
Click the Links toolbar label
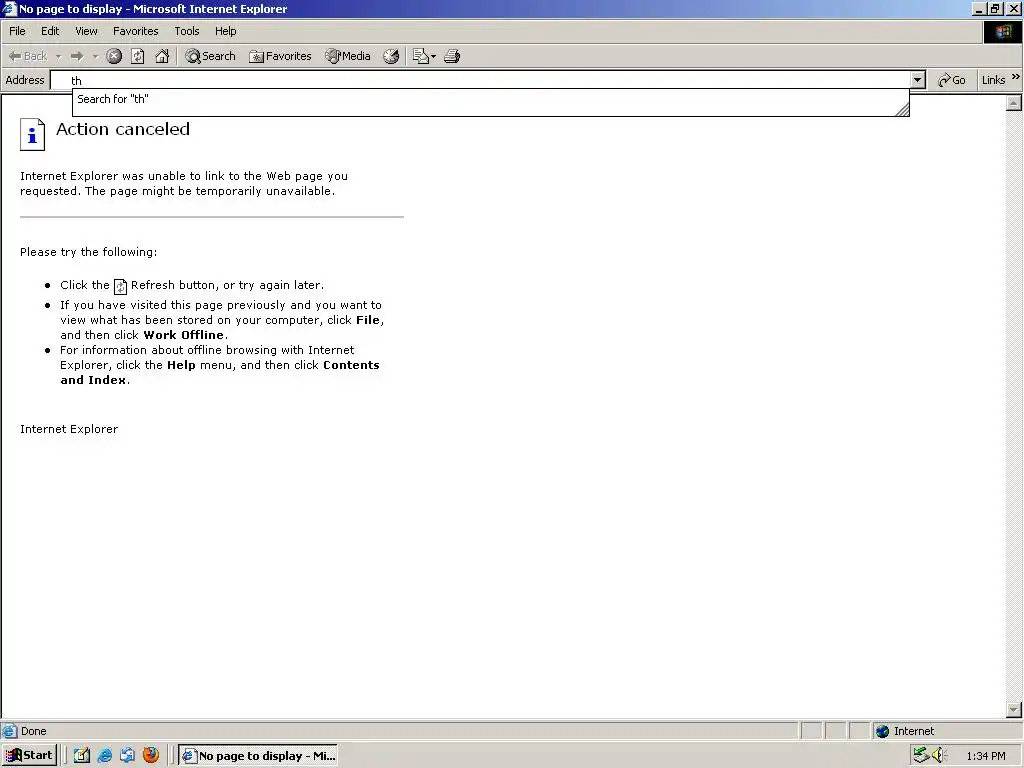click(993, 80)
